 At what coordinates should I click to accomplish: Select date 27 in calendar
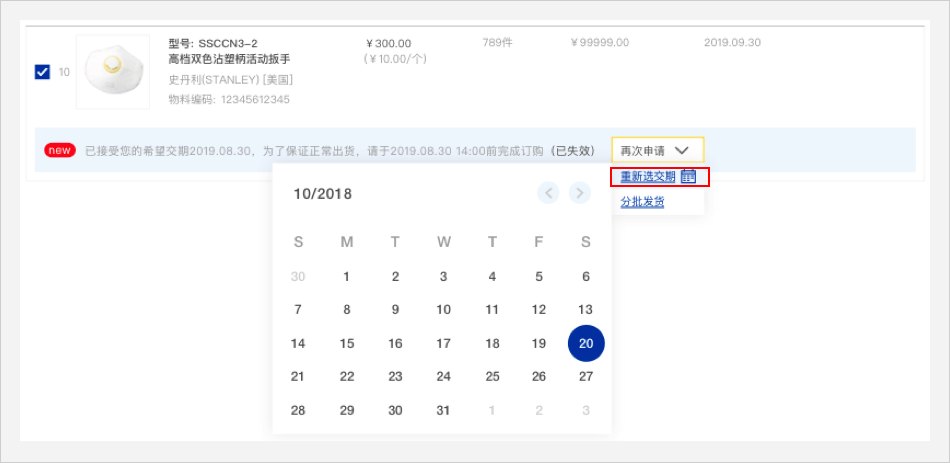click(x=586, y=377)
